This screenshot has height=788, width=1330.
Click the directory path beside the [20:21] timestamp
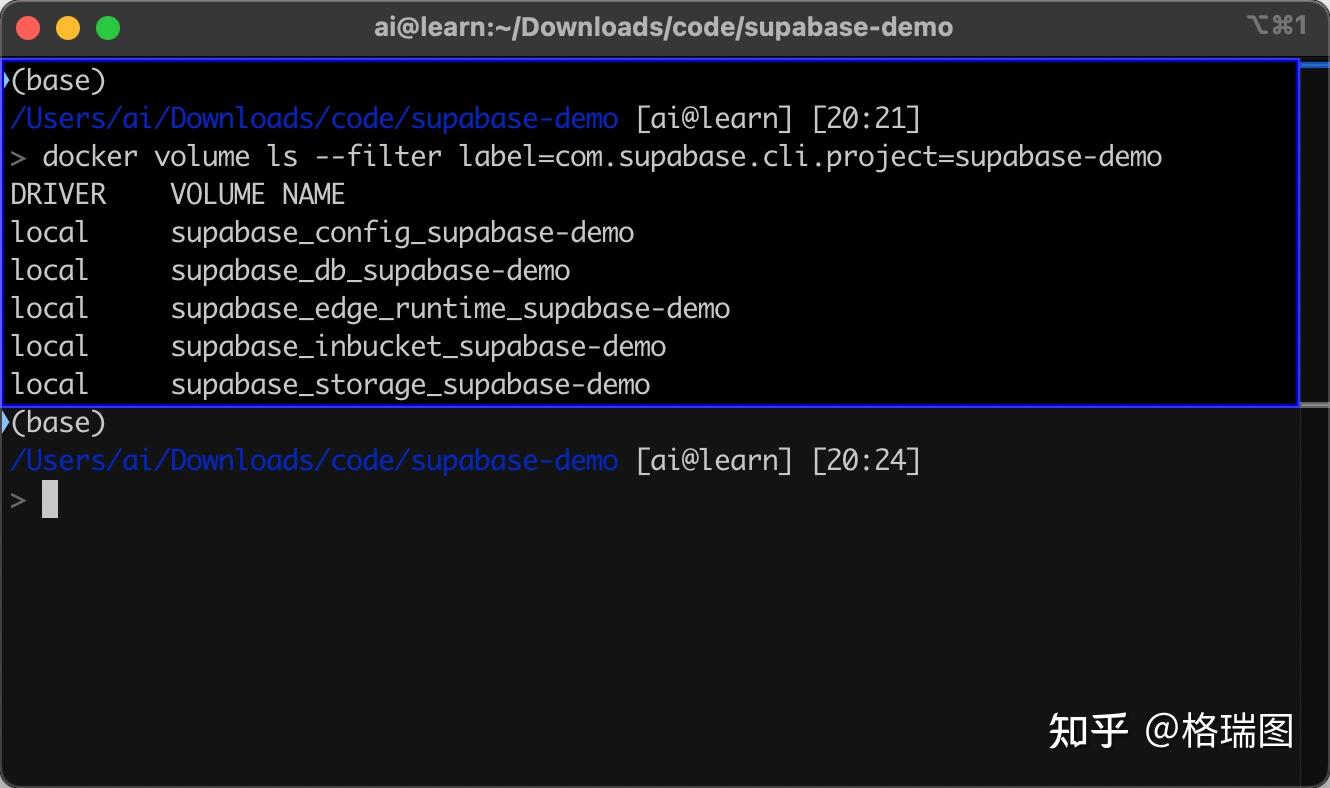click(x=314, y=118)
